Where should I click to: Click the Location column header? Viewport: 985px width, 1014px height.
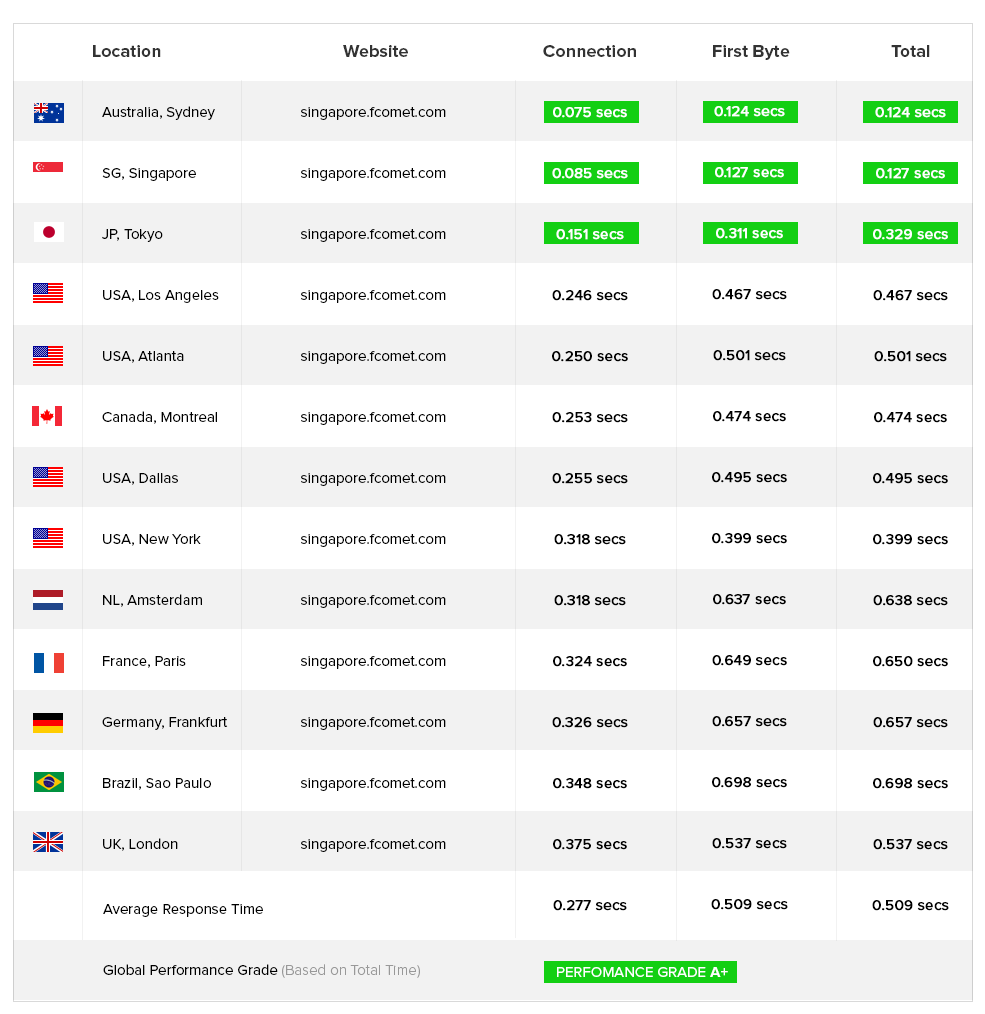[x=126, y=52]
